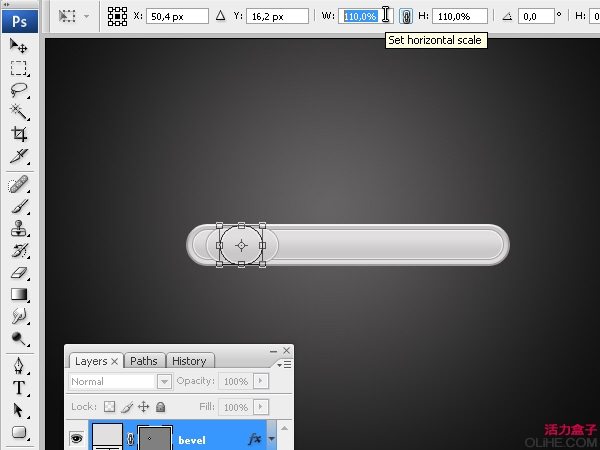Screen dimensions: 600x450
Task: Toggle lock transparent pixels
Action: pyautogui.click(x=109, y=406)
